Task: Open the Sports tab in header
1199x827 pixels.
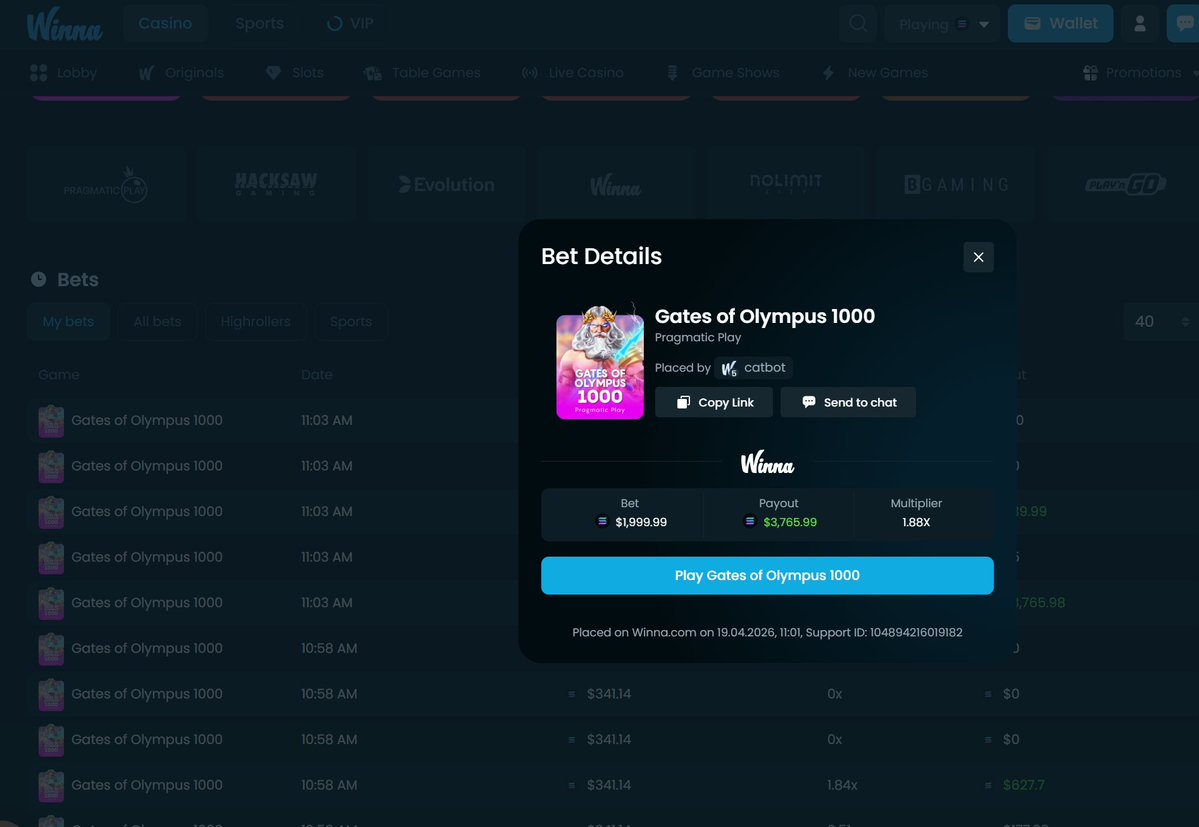Action: 259,24
